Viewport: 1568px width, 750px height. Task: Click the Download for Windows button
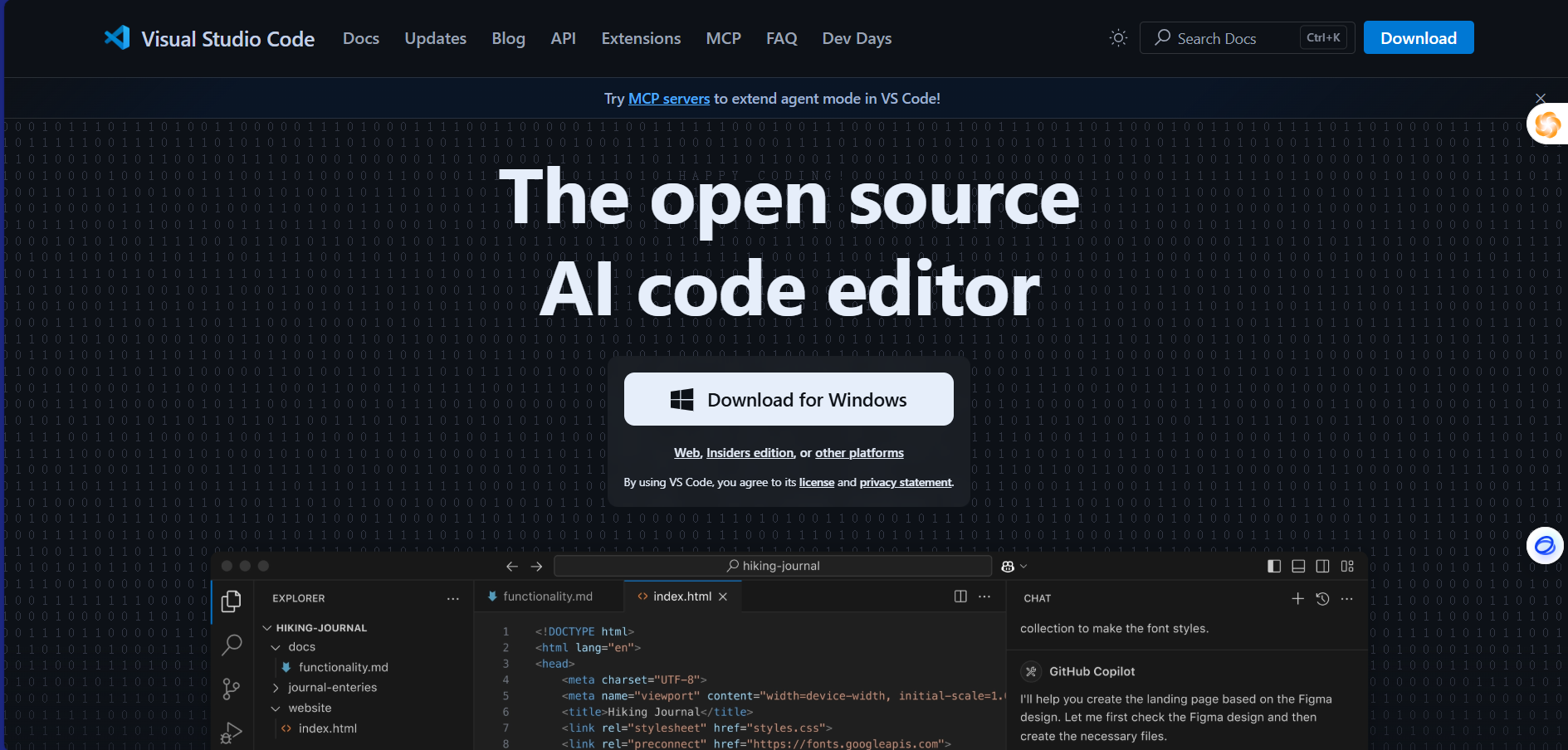[789, 399]
